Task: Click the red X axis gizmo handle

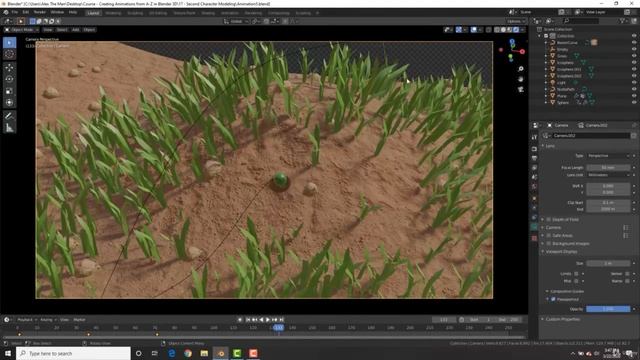Action: pyautogui.click(x=522, y=52)
